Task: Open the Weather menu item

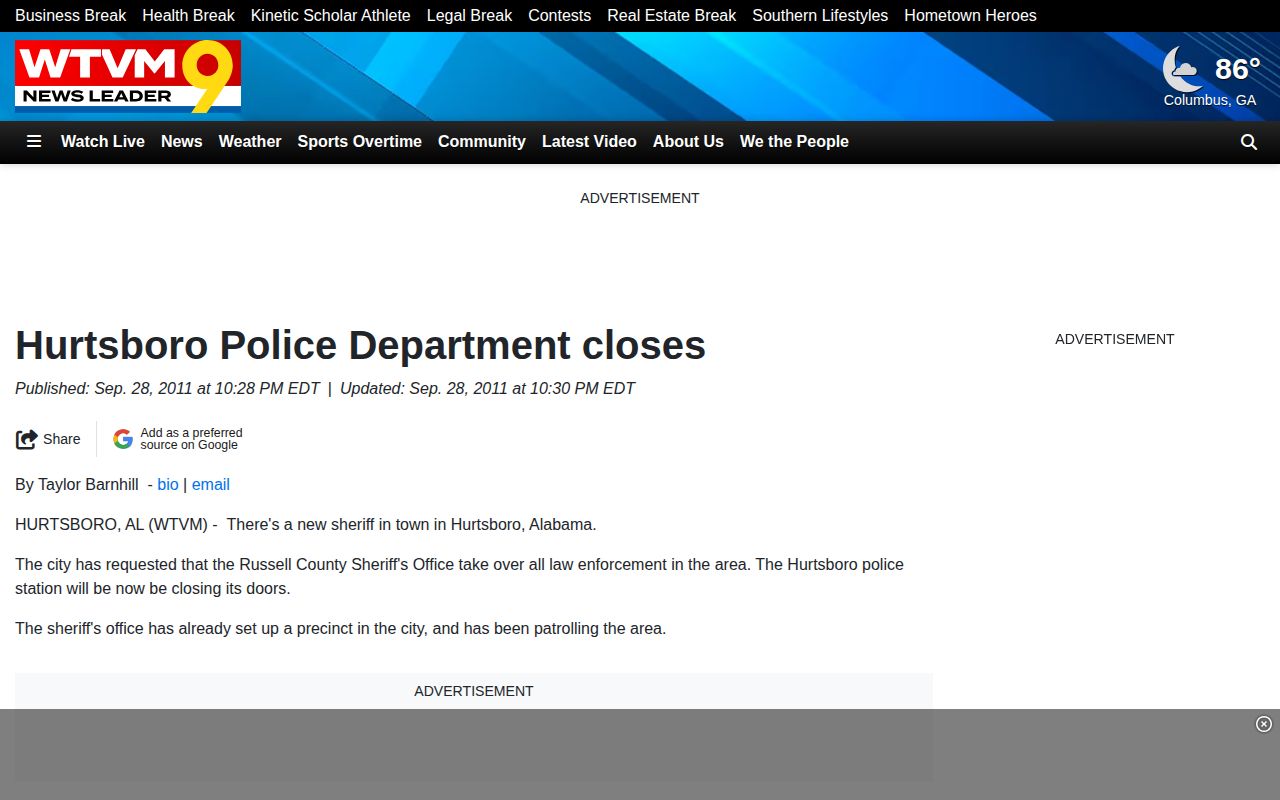Action: coord(250,142)
